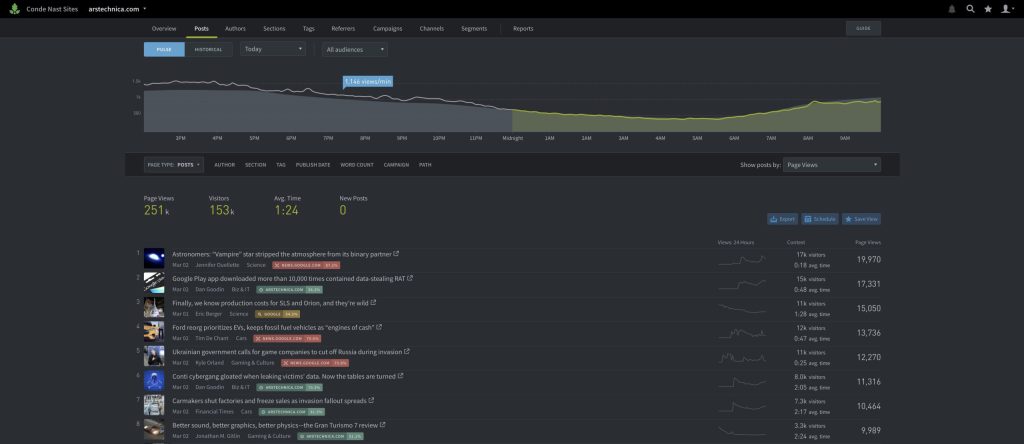Click arstechnica.com badge on Carmakers post
The height and width of the screenshot is (444, 1024).
tap(292, 412)
